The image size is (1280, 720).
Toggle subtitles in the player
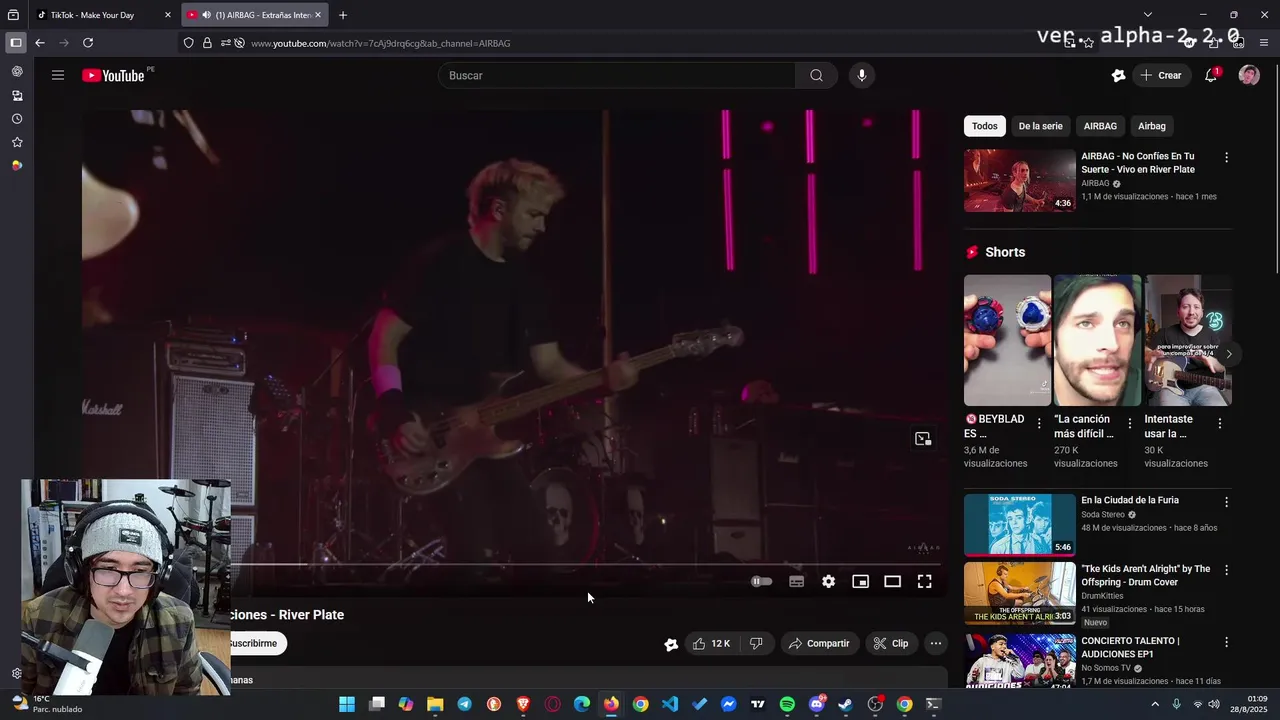pyautogui.click(x=796, y=581)
